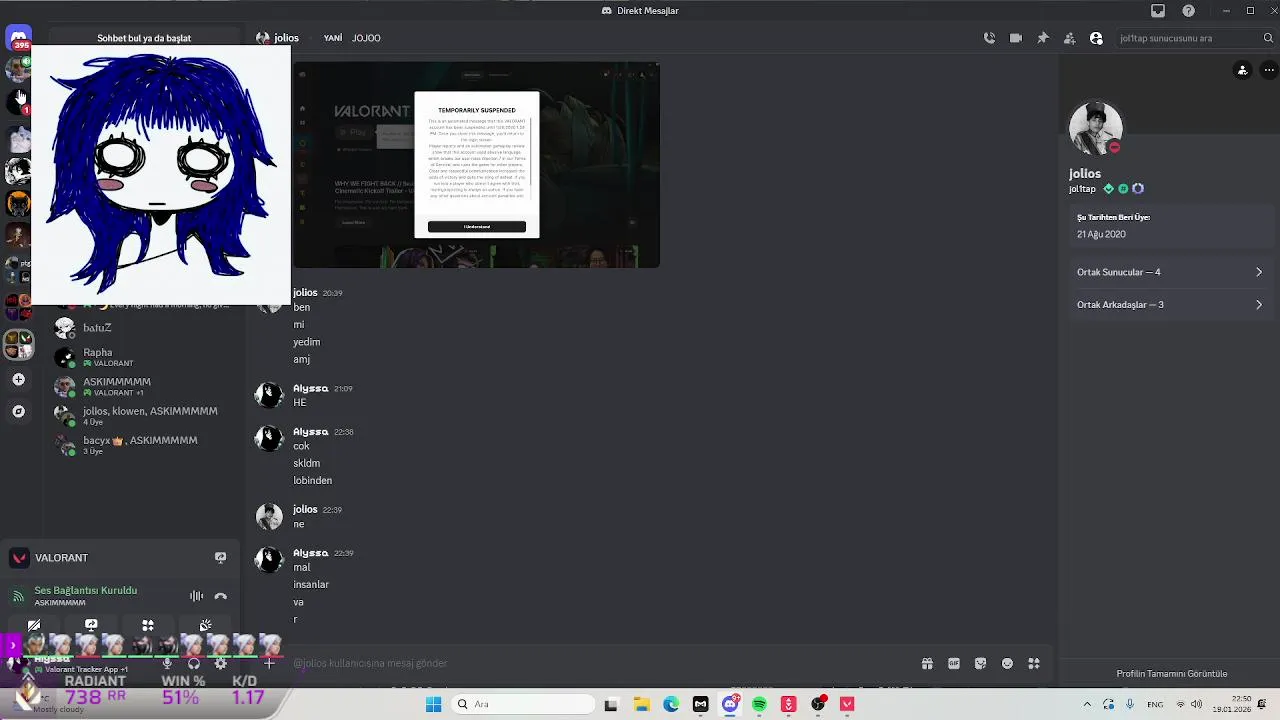
Task: Open the batuZ direct message
Action: [x=146, y=328]
